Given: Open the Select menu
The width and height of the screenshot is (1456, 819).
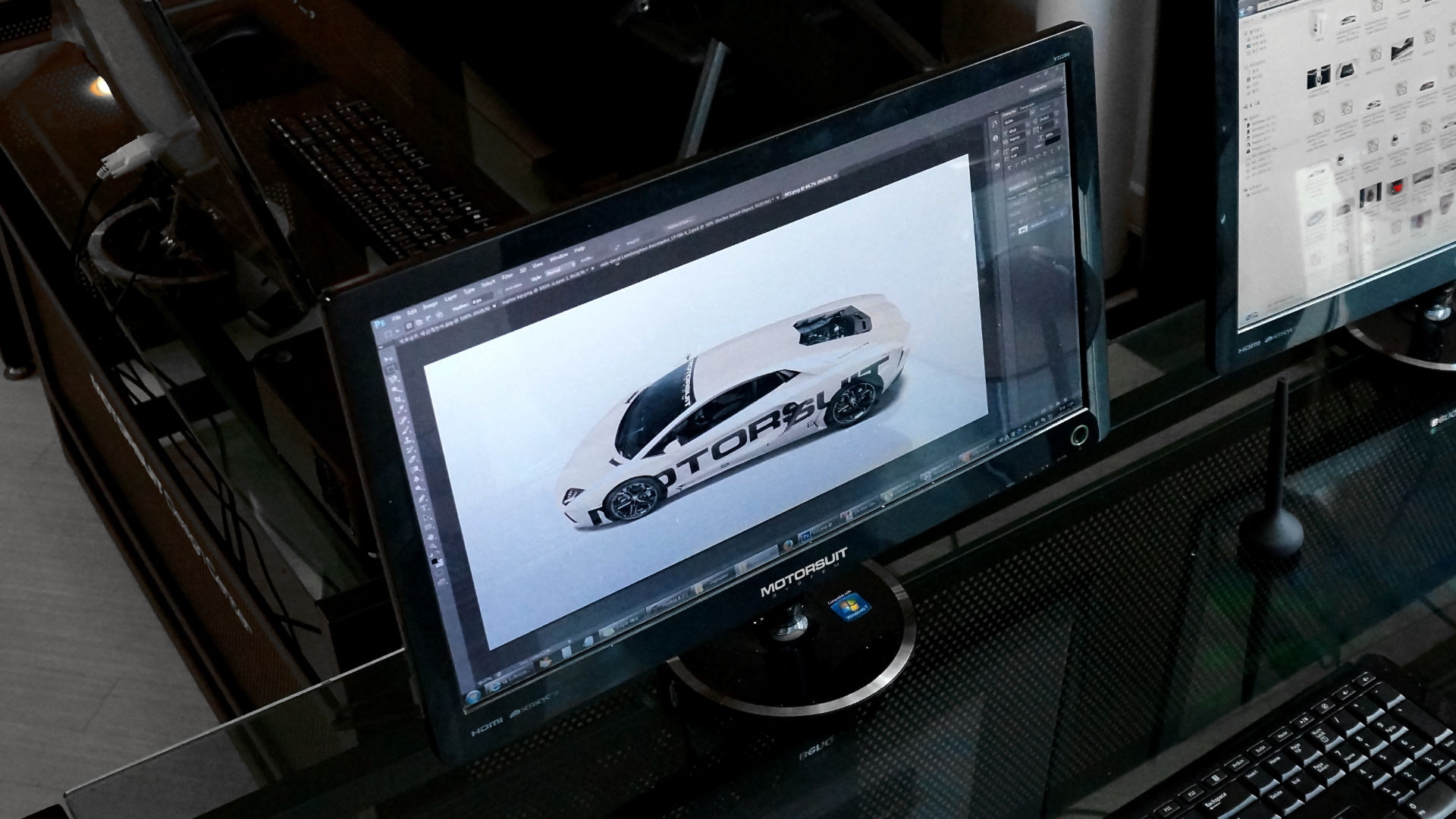Looking at the screenshot, I should click(x=488, y=283).
